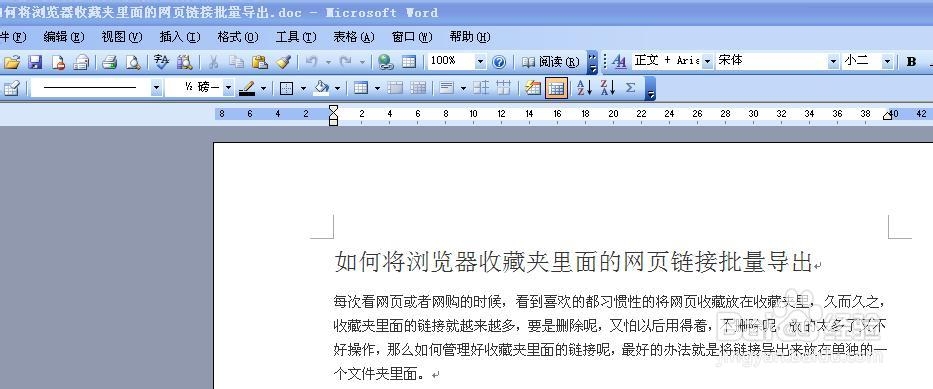Open the 工具(T) menu
Image resolution: width=933 pixels, height=389 pixels.
click(x=296, y=37)
